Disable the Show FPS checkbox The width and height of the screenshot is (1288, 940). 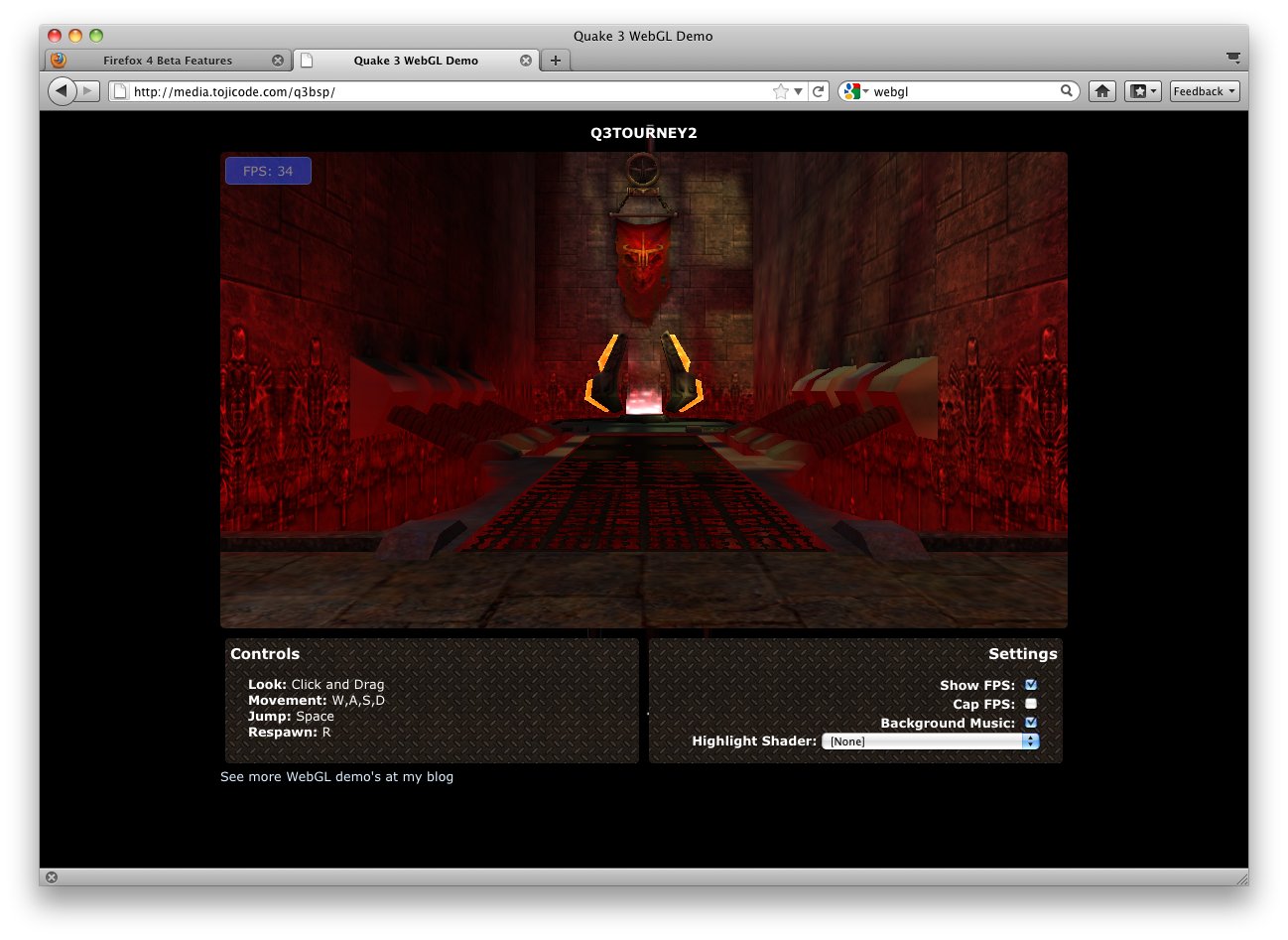(x=1030, y=684)
